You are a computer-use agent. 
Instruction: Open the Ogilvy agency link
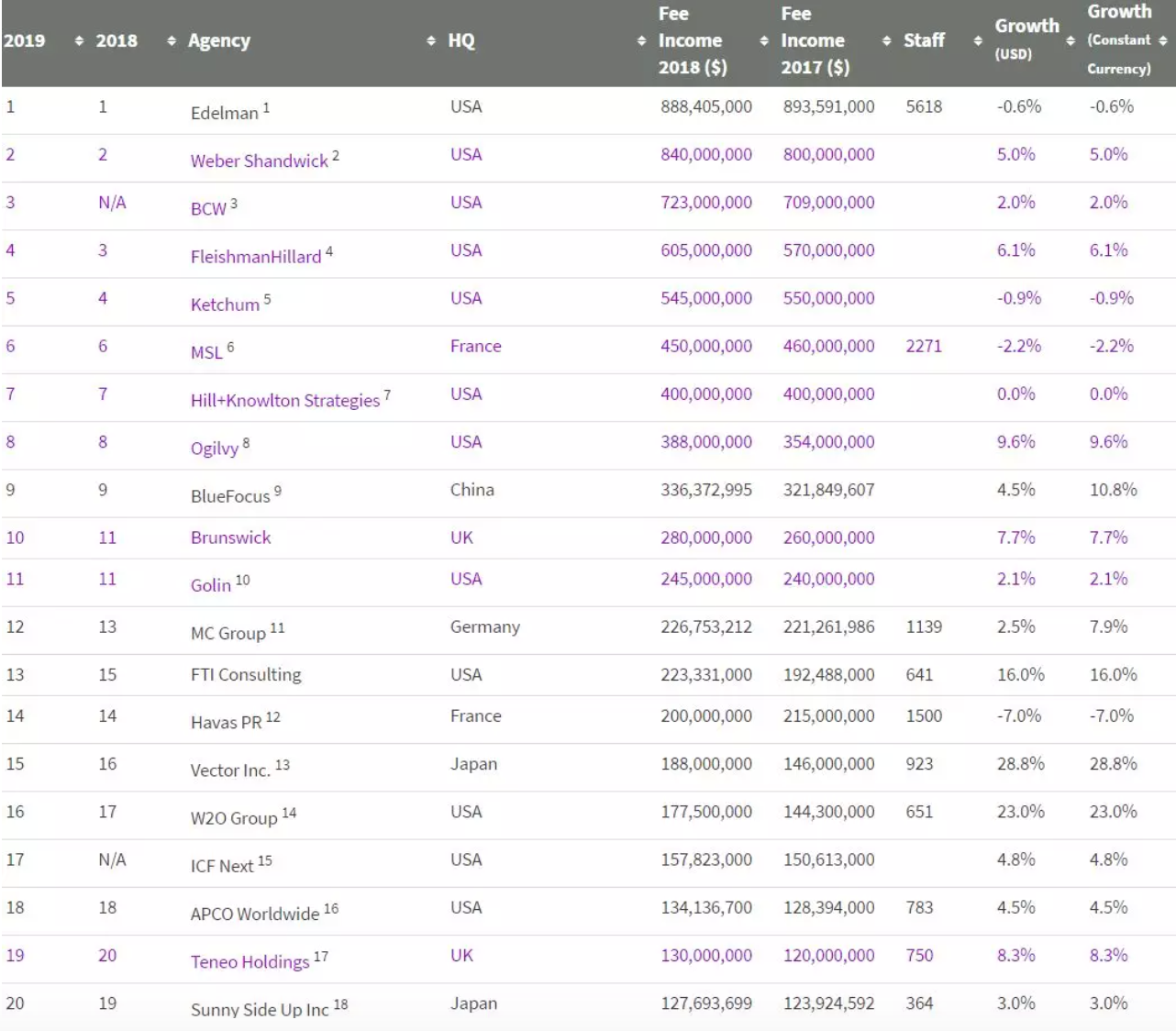pos(215,448)
